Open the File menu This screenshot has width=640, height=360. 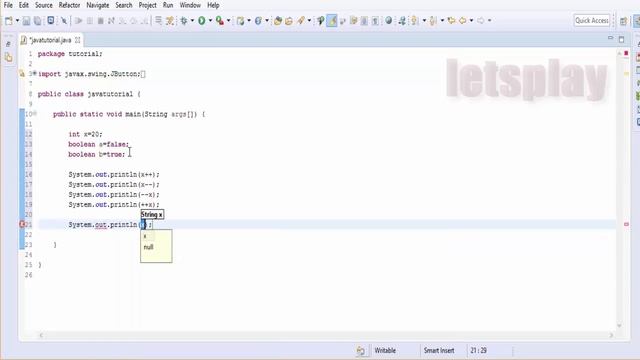tap(8, 5)
